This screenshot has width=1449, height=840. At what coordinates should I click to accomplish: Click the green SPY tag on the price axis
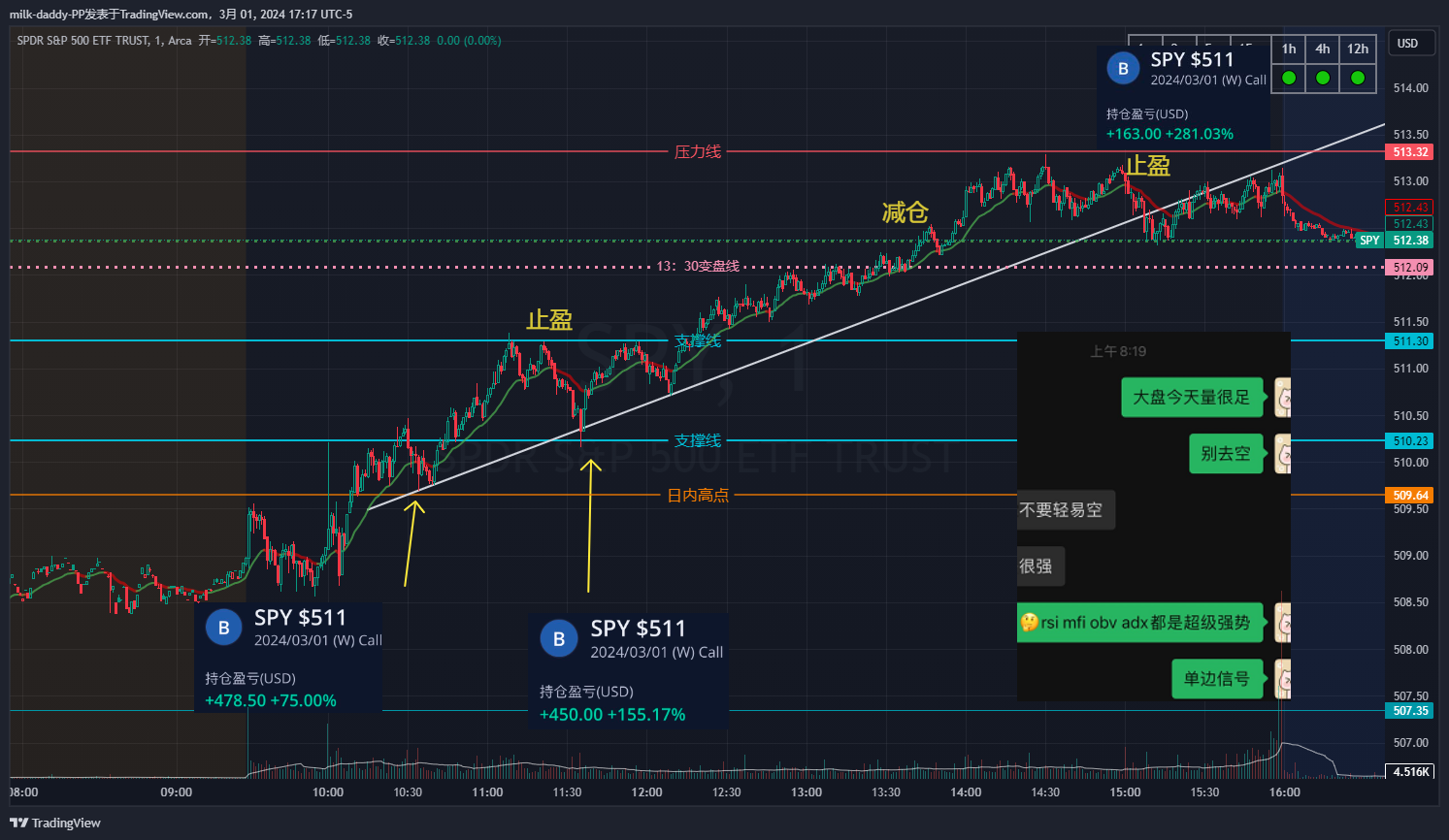point(1368,241)
